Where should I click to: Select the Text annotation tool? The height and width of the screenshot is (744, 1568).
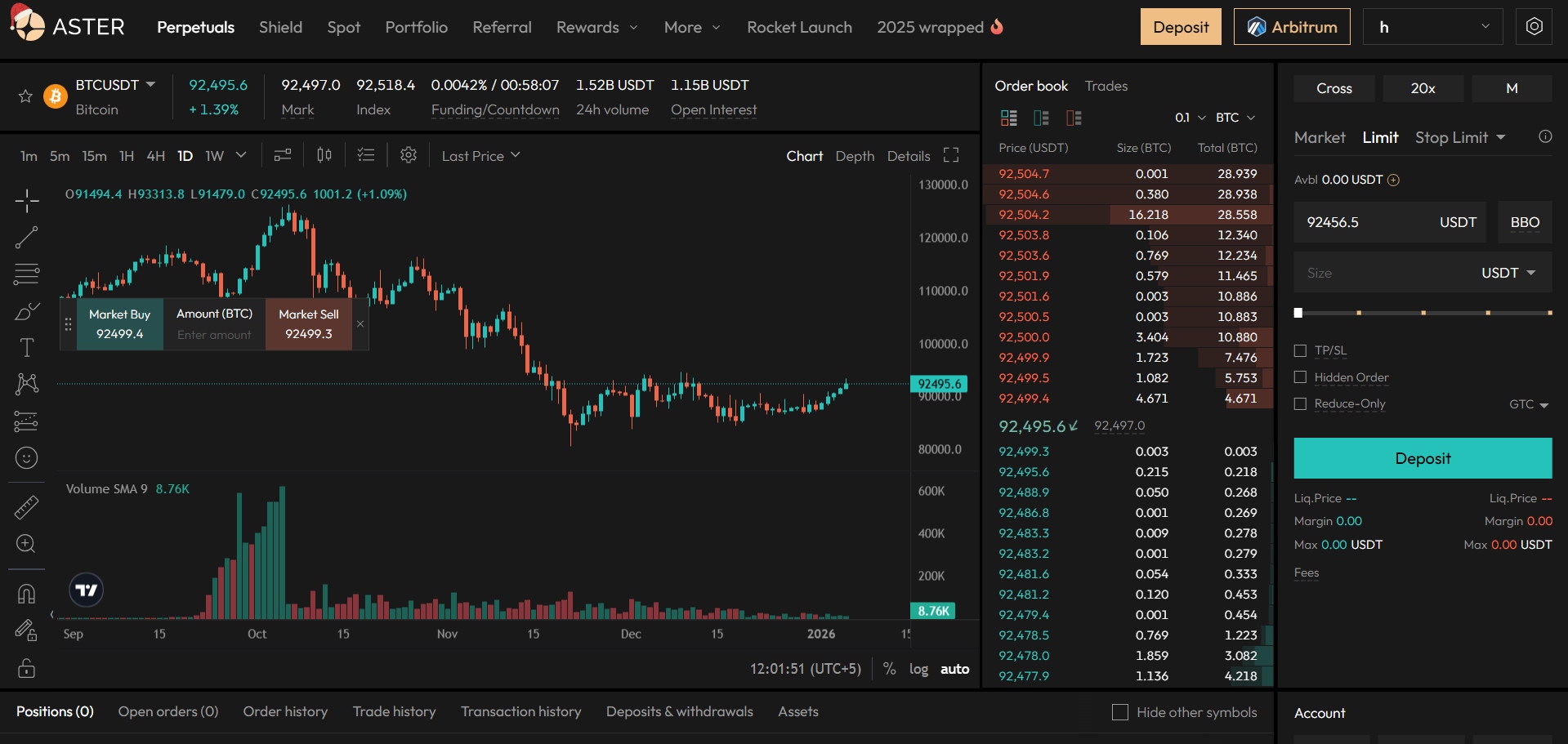coord(26,348)
